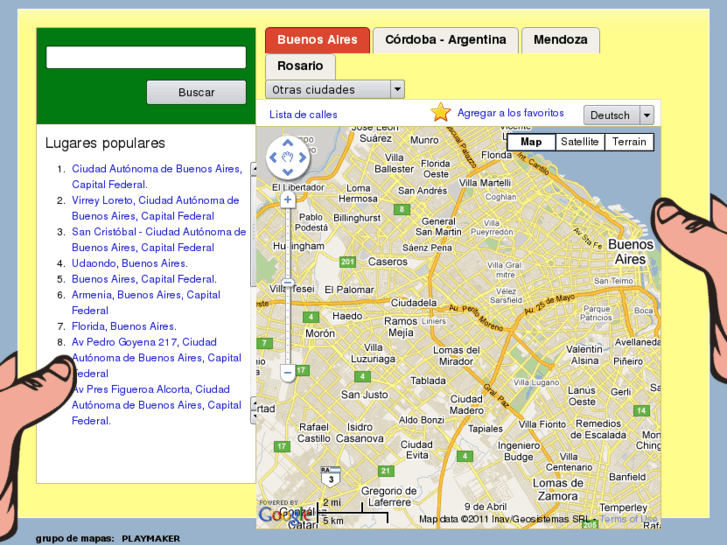This screenshot has width=727, height=545.
Task: Select the Mendoza tab
Action: pyautogui.click(x=561, y=40)
